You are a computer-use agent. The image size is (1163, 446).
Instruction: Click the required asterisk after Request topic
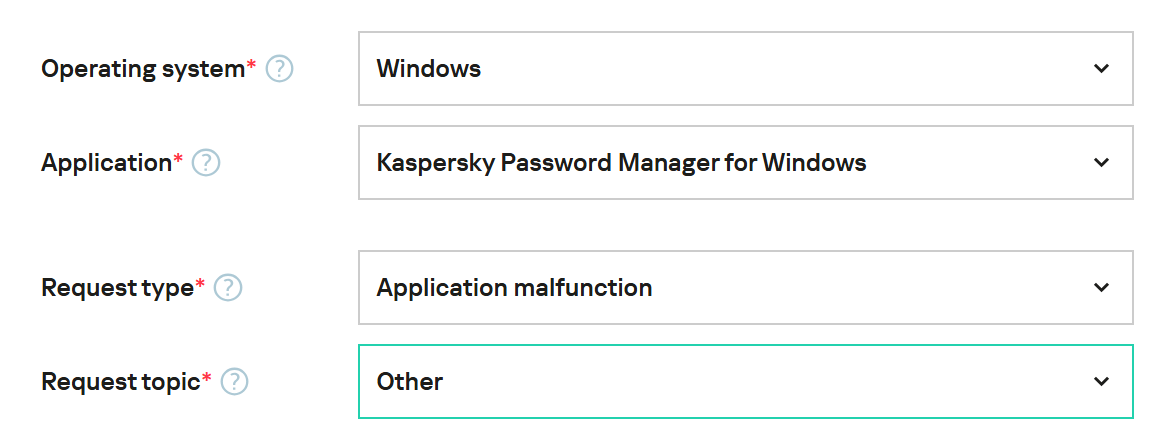(207, 379)
